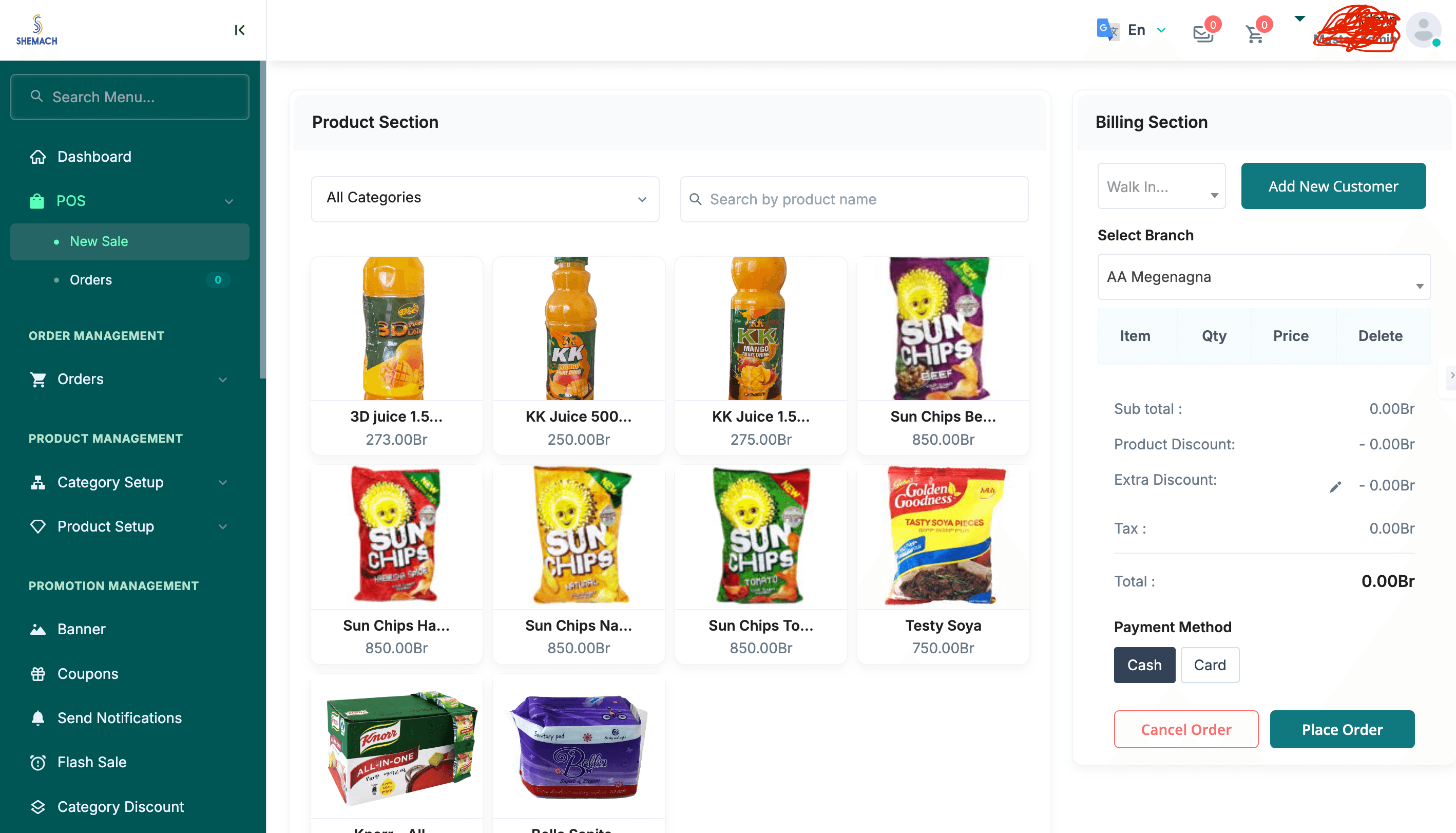1456x833 pixels.
Task: Click the Place Order button
Action: [1342, 729]
